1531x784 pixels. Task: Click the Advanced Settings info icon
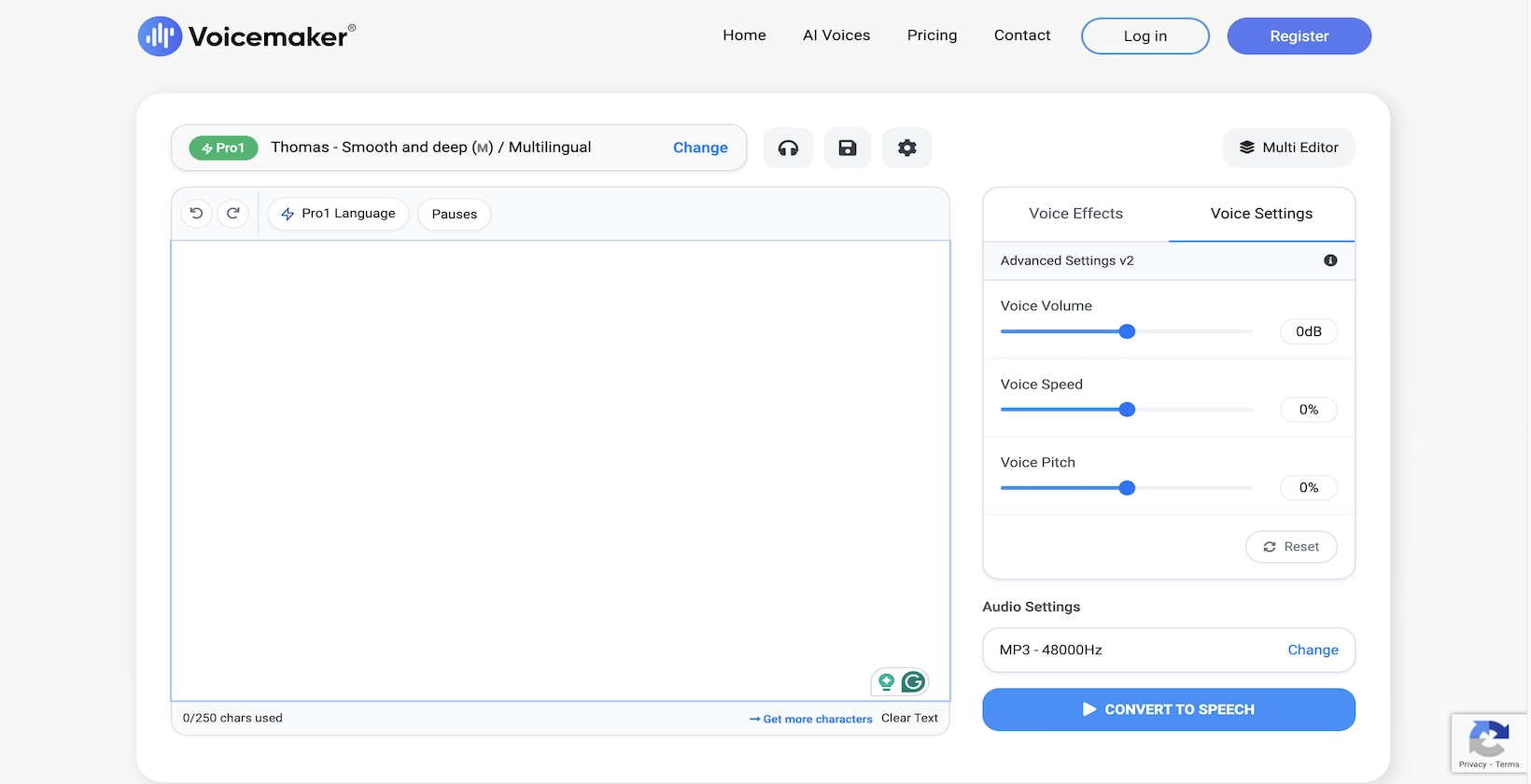(x=1330, y=260)
